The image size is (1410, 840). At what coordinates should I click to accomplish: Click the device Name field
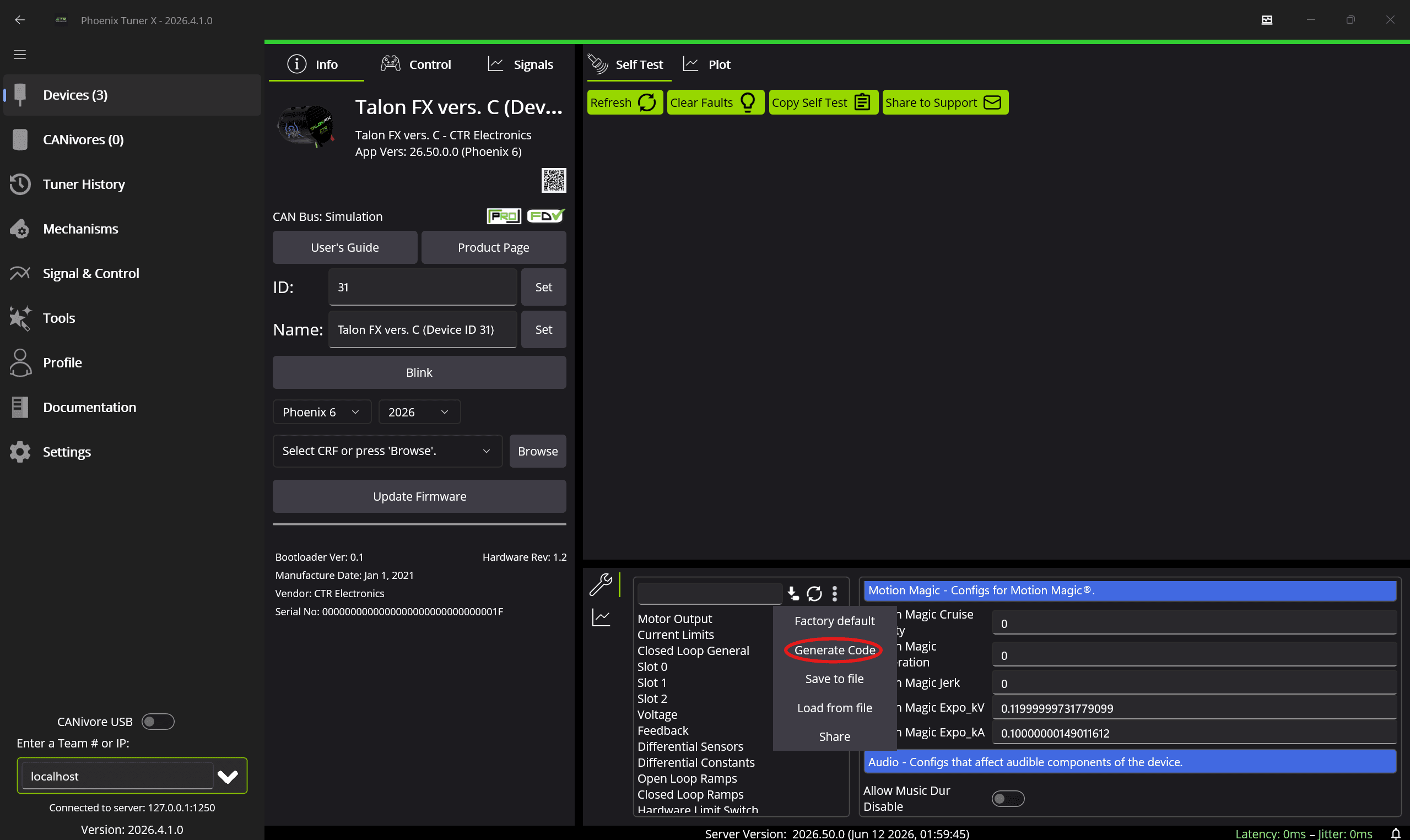[422, 329]
